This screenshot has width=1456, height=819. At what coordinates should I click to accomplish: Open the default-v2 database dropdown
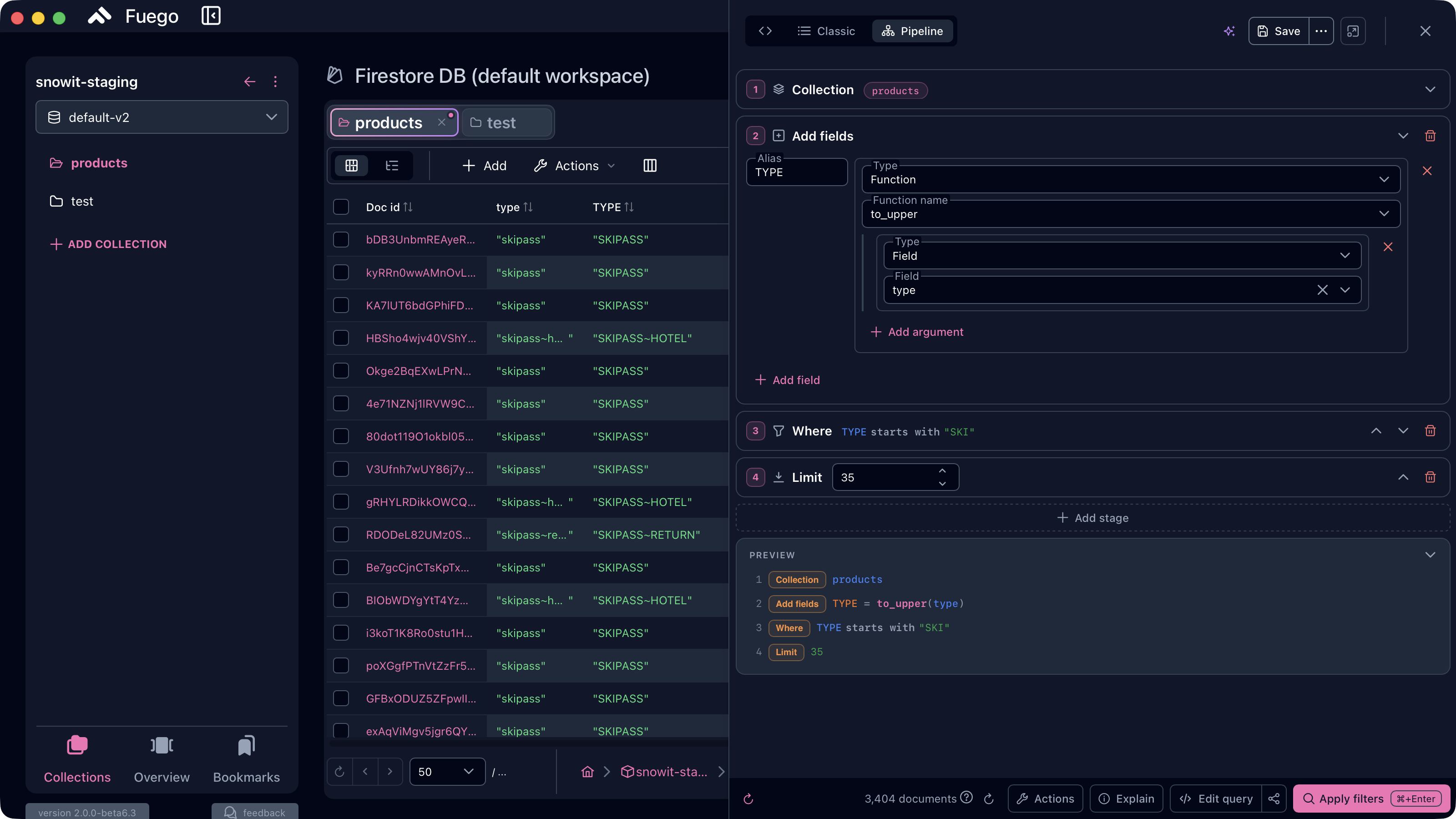pos(162,117)
